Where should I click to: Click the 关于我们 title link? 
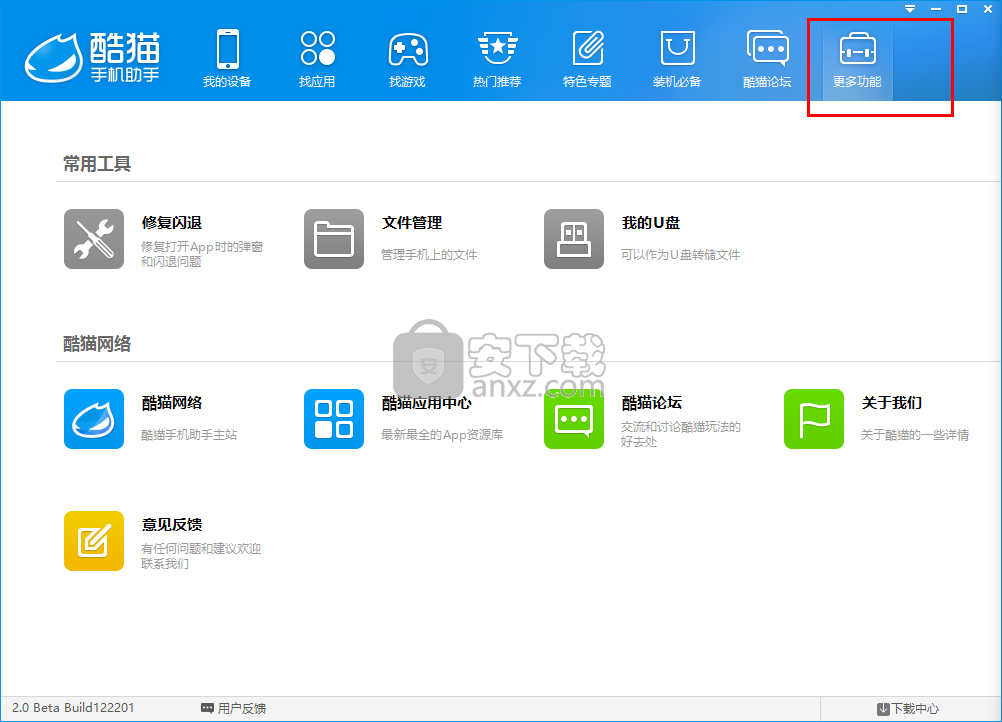tap(891, 403)
